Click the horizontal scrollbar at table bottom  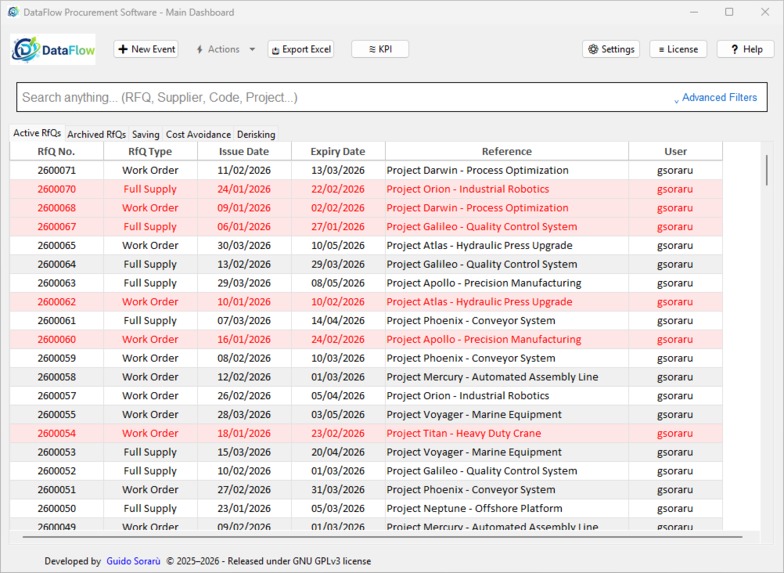pyautogui.click(x=382, y=537)
